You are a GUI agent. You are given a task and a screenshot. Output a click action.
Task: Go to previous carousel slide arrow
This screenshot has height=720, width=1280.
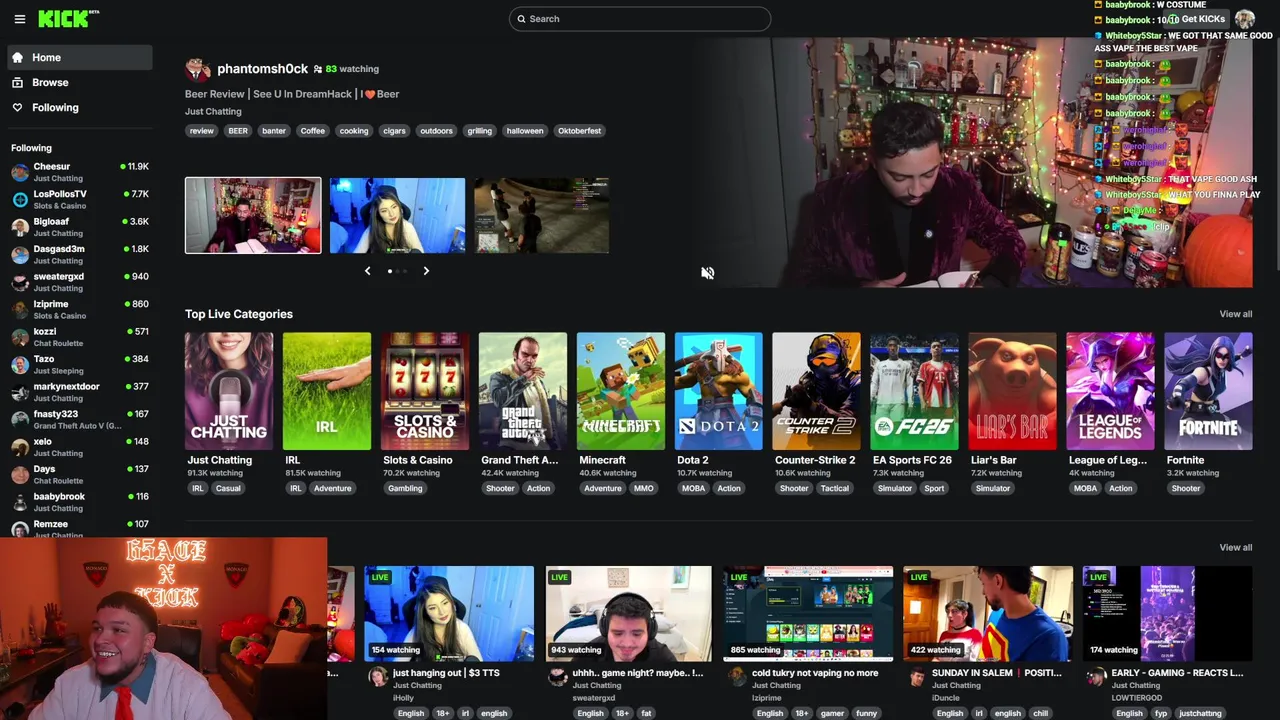coord(367,271)
